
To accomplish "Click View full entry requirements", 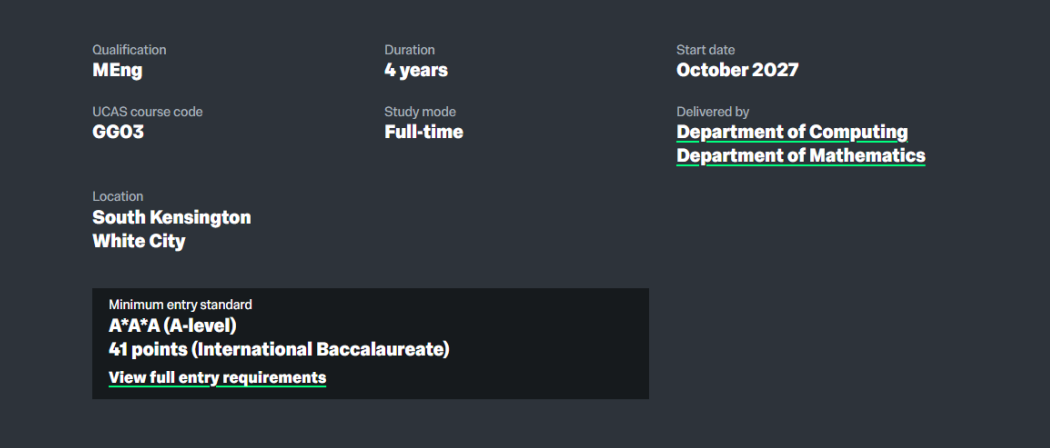I will pos(217,378).
